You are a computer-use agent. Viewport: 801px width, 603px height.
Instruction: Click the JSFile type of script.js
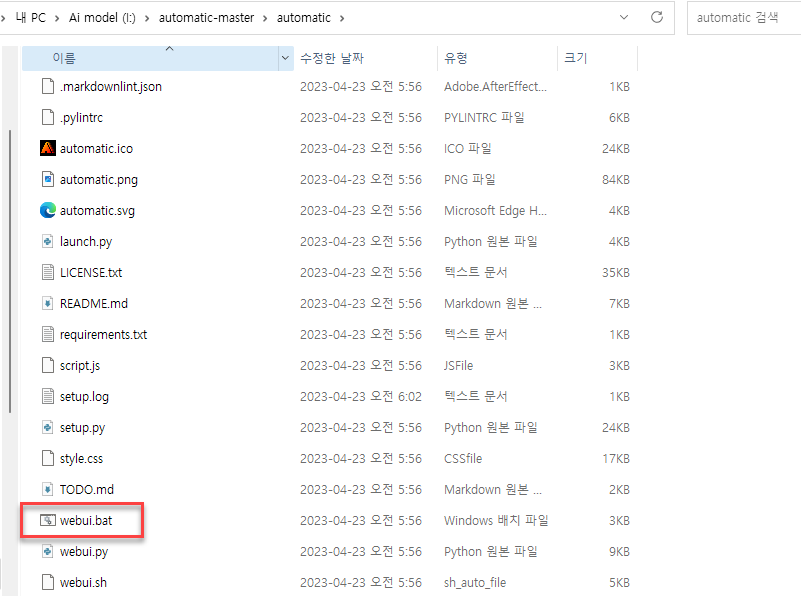tap(458, 366)
